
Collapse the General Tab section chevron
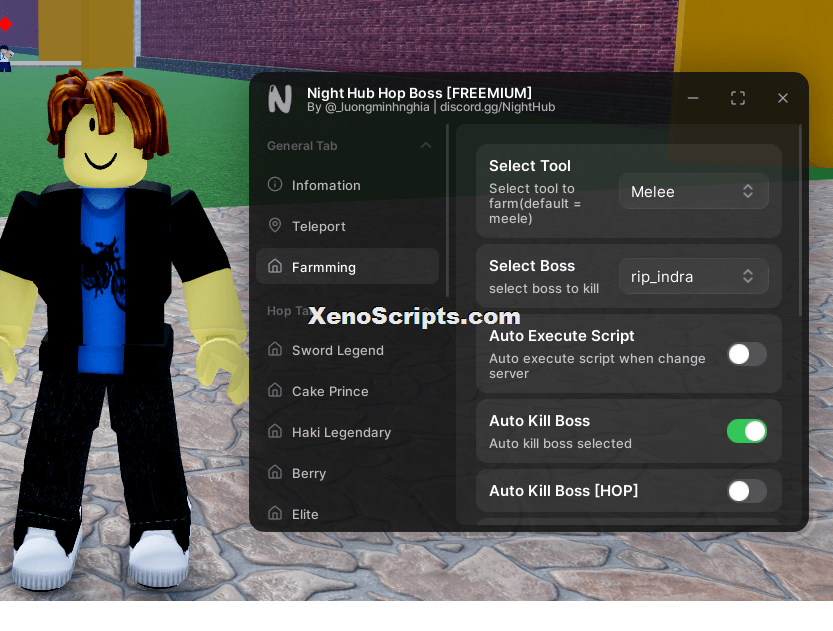pyautogui.click(x=426, y=145)
